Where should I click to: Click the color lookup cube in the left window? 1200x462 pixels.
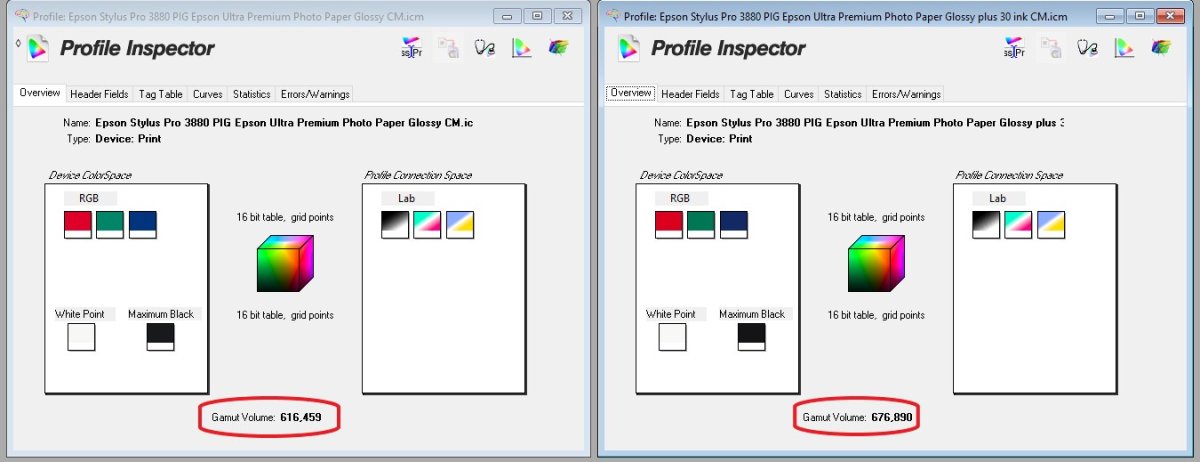coord(285,264)
